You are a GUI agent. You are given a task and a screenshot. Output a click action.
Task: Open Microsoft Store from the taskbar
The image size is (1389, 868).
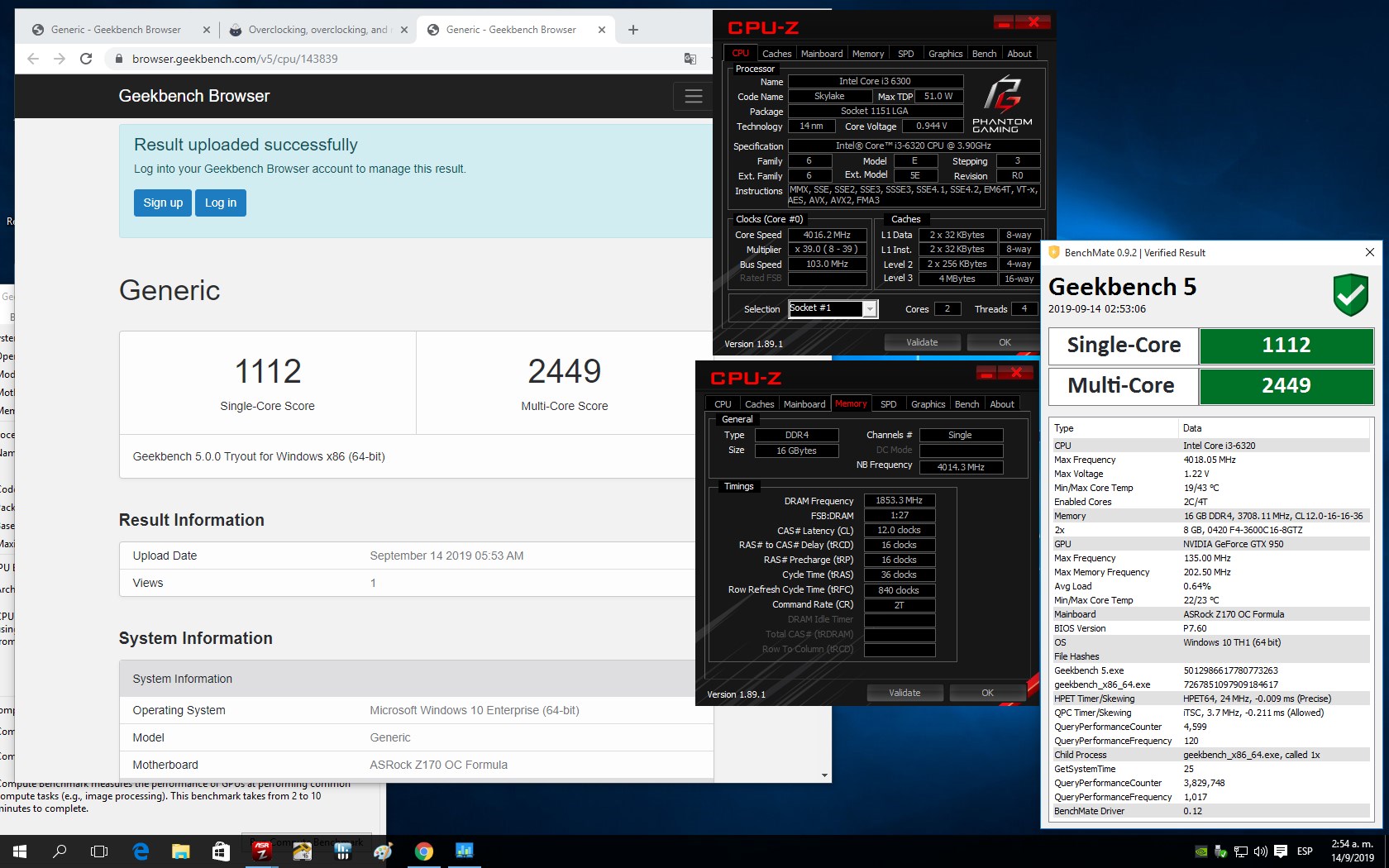click(221, 851)
